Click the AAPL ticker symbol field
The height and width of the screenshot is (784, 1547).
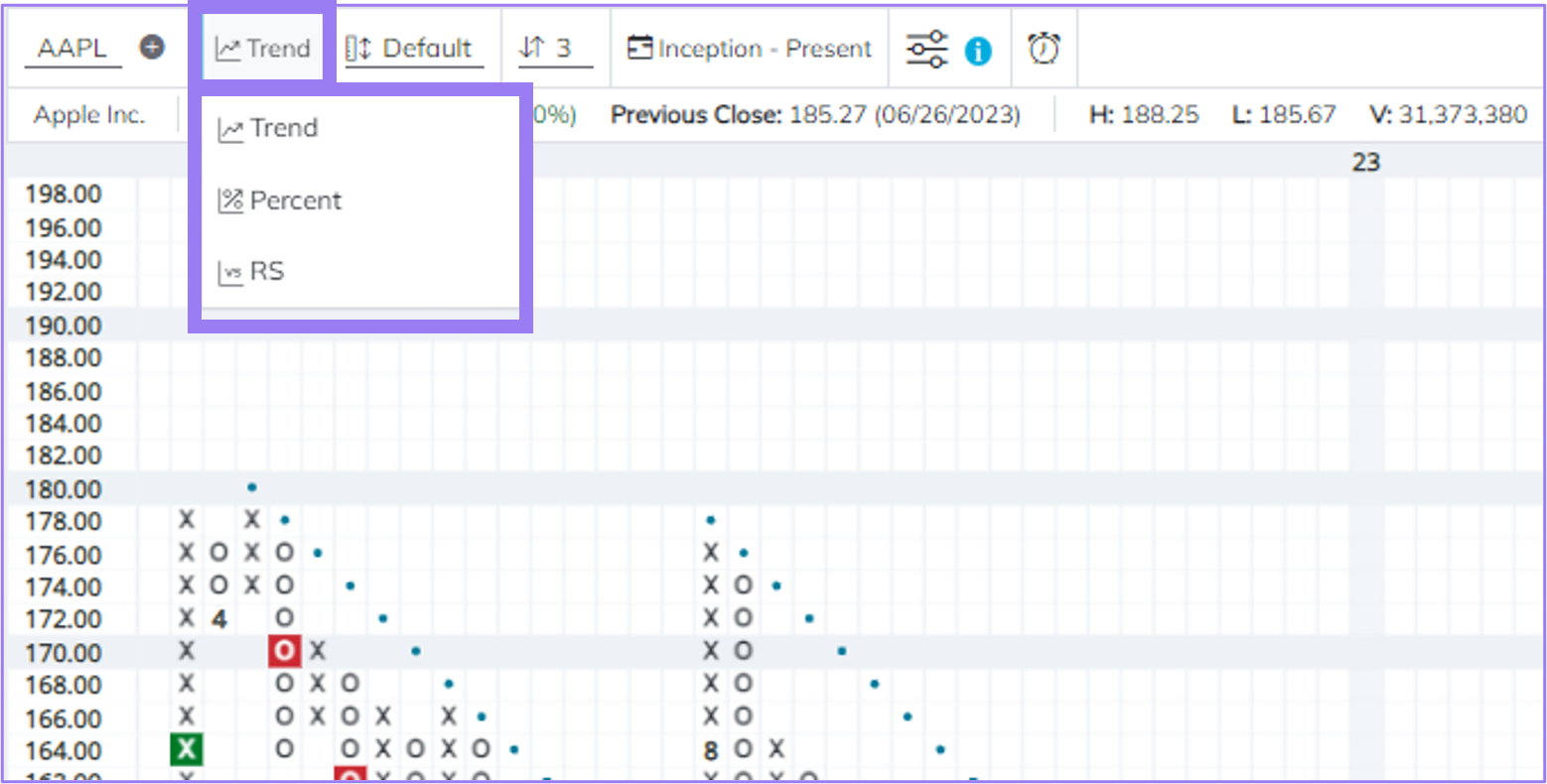(72, 48)
